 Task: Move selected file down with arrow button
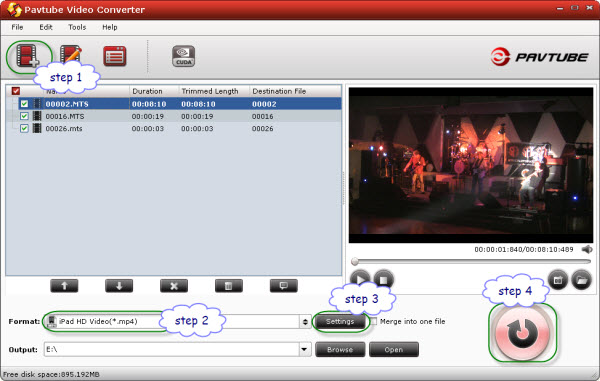[x=119, y=286]
